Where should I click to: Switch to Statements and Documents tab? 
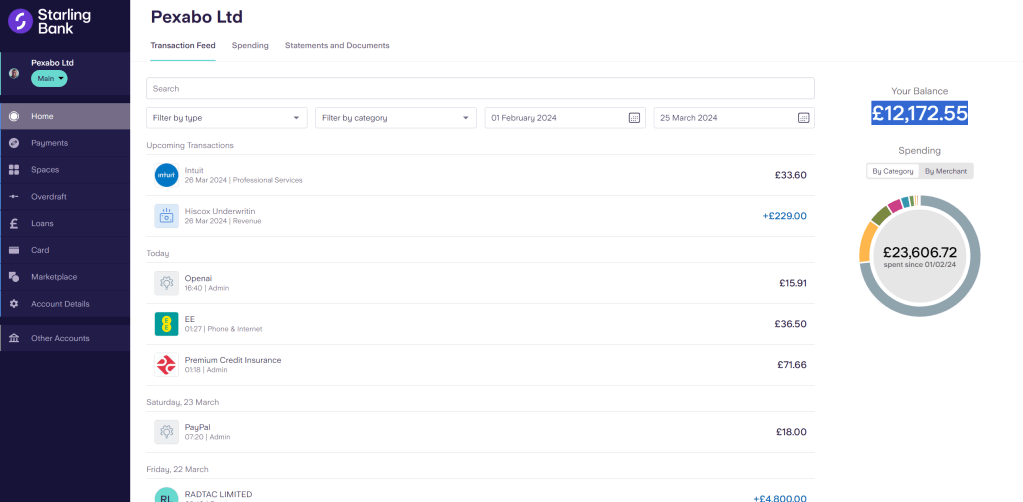[x=337, y=46]
